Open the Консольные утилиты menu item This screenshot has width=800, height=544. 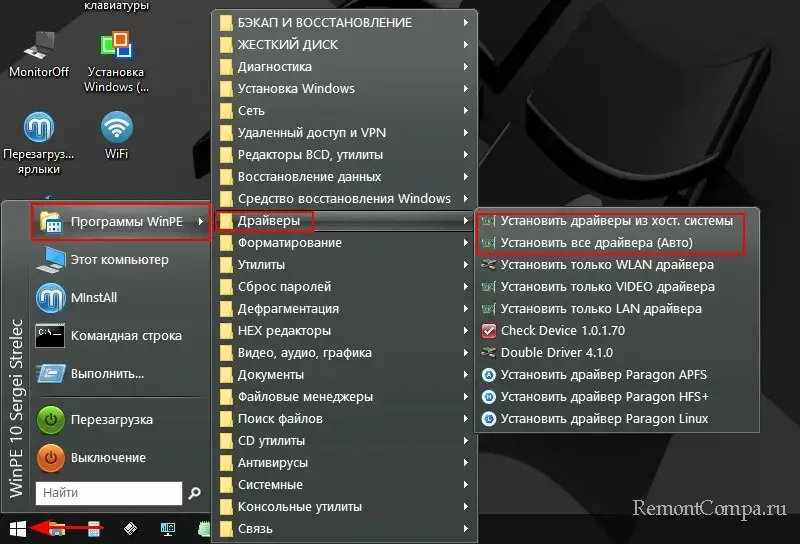click(345, 507)
